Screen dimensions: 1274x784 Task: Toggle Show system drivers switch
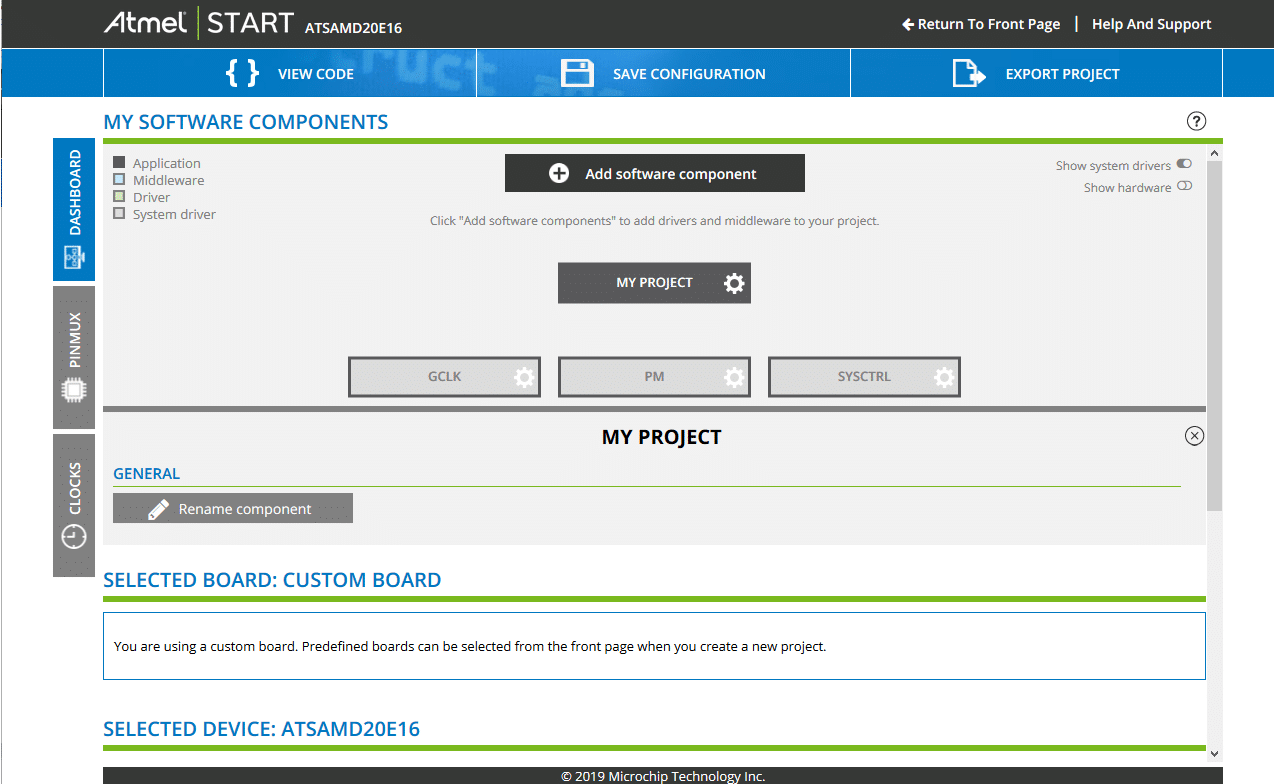coord(1184,164)
